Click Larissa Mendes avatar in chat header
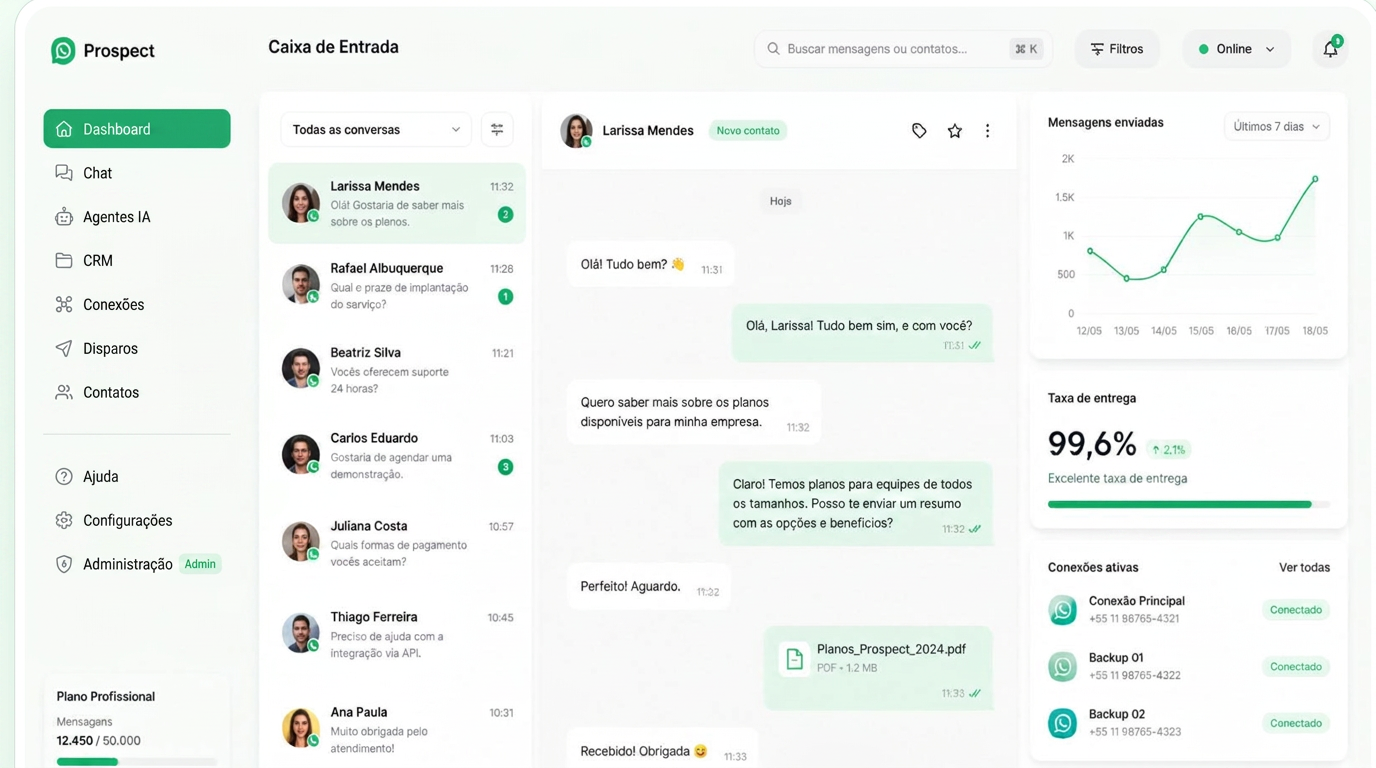Screen dimensions: 1376x768 click(576, 131)
